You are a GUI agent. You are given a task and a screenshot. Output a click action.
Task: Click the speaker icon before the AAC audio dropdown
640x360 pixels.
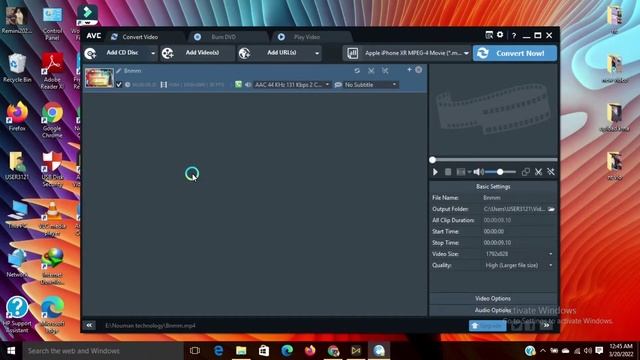coord(248,84)
